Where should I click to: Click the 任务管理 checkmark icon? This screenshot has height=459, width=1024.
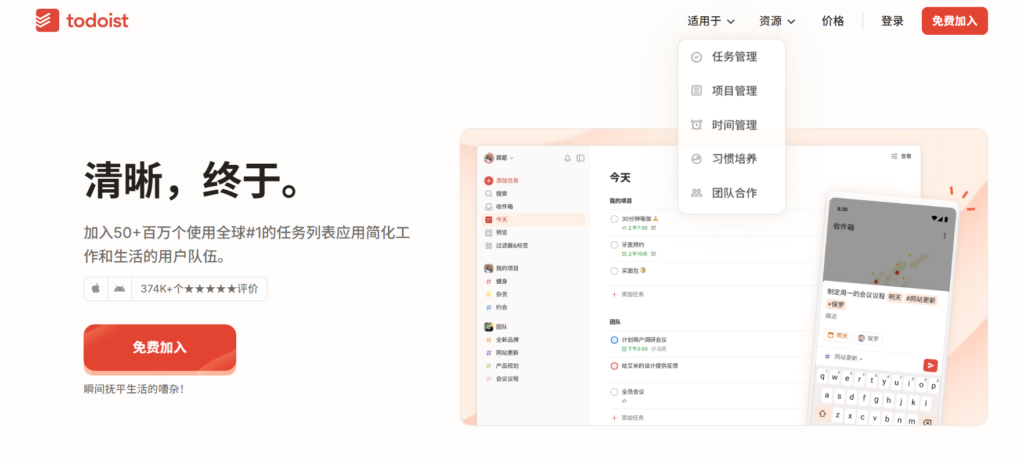tap(696, 57)
